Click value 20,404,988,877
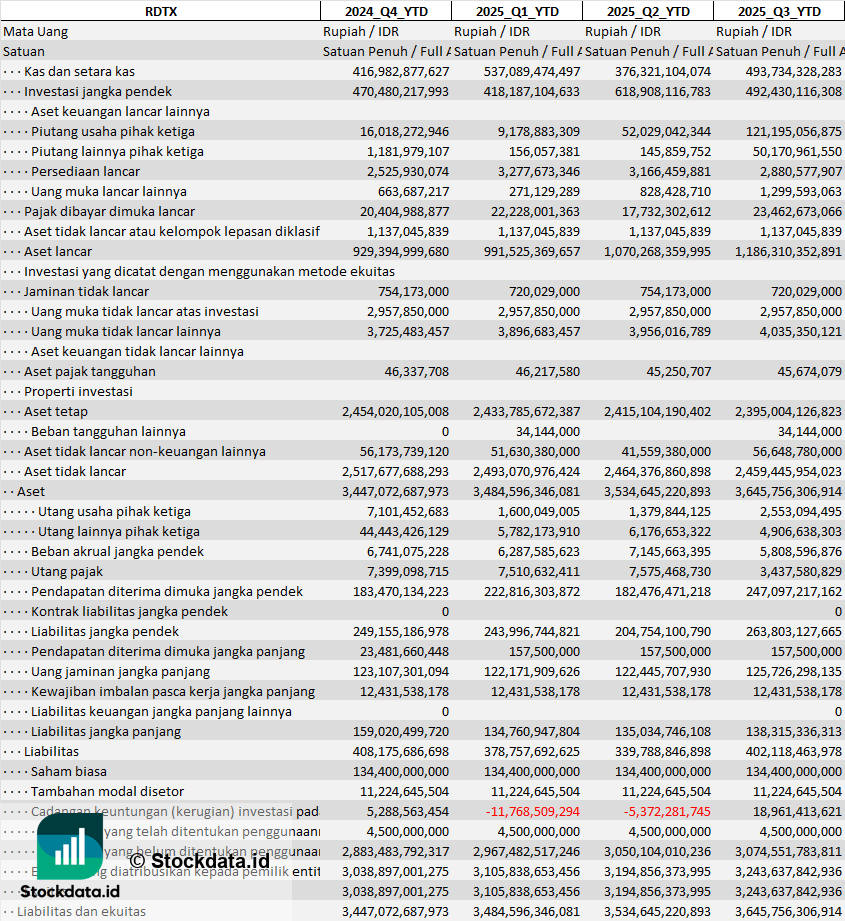 [404, 211]
